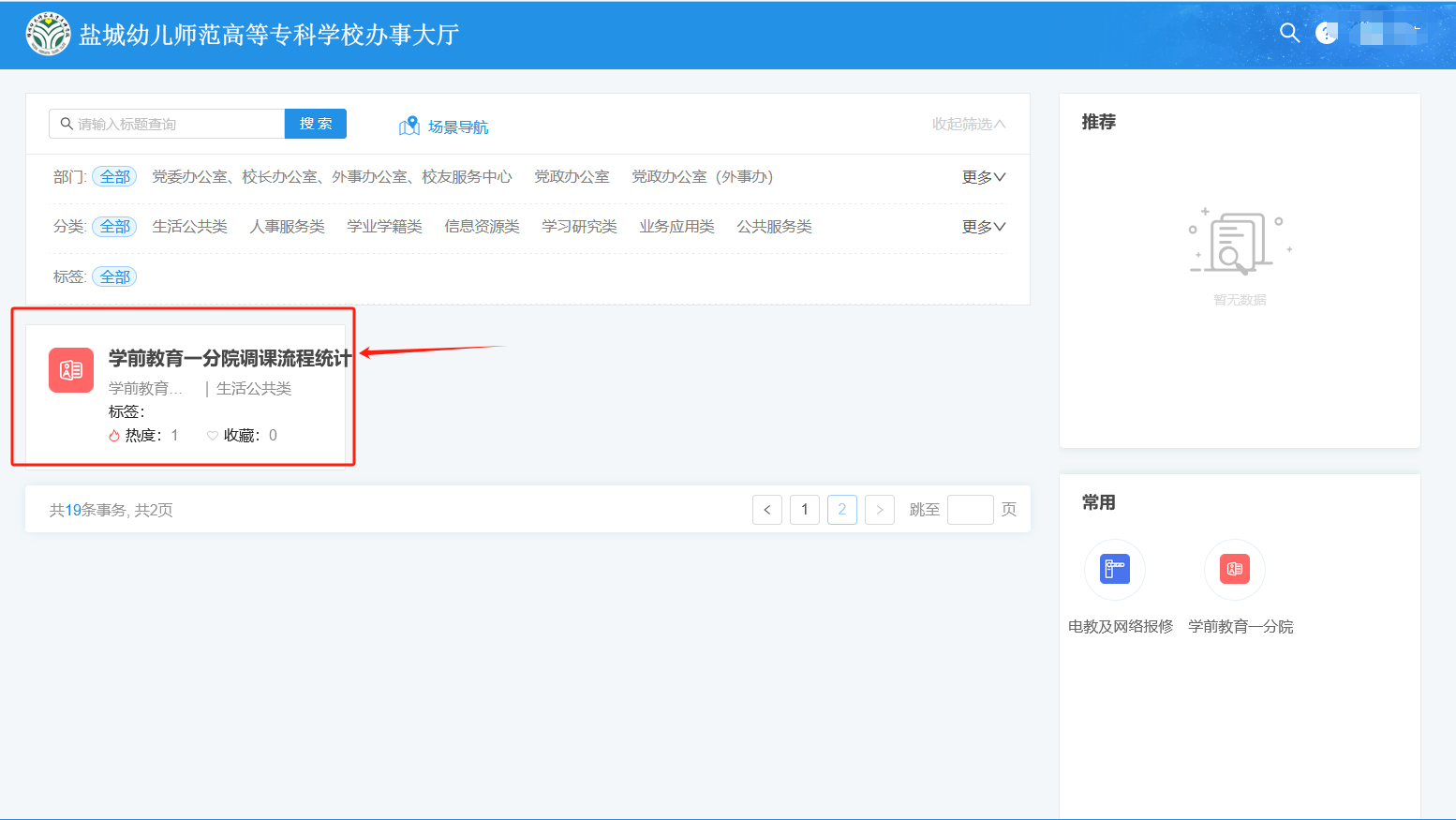
Task: Click the blue 搜索 button
Action: (316, 124)
